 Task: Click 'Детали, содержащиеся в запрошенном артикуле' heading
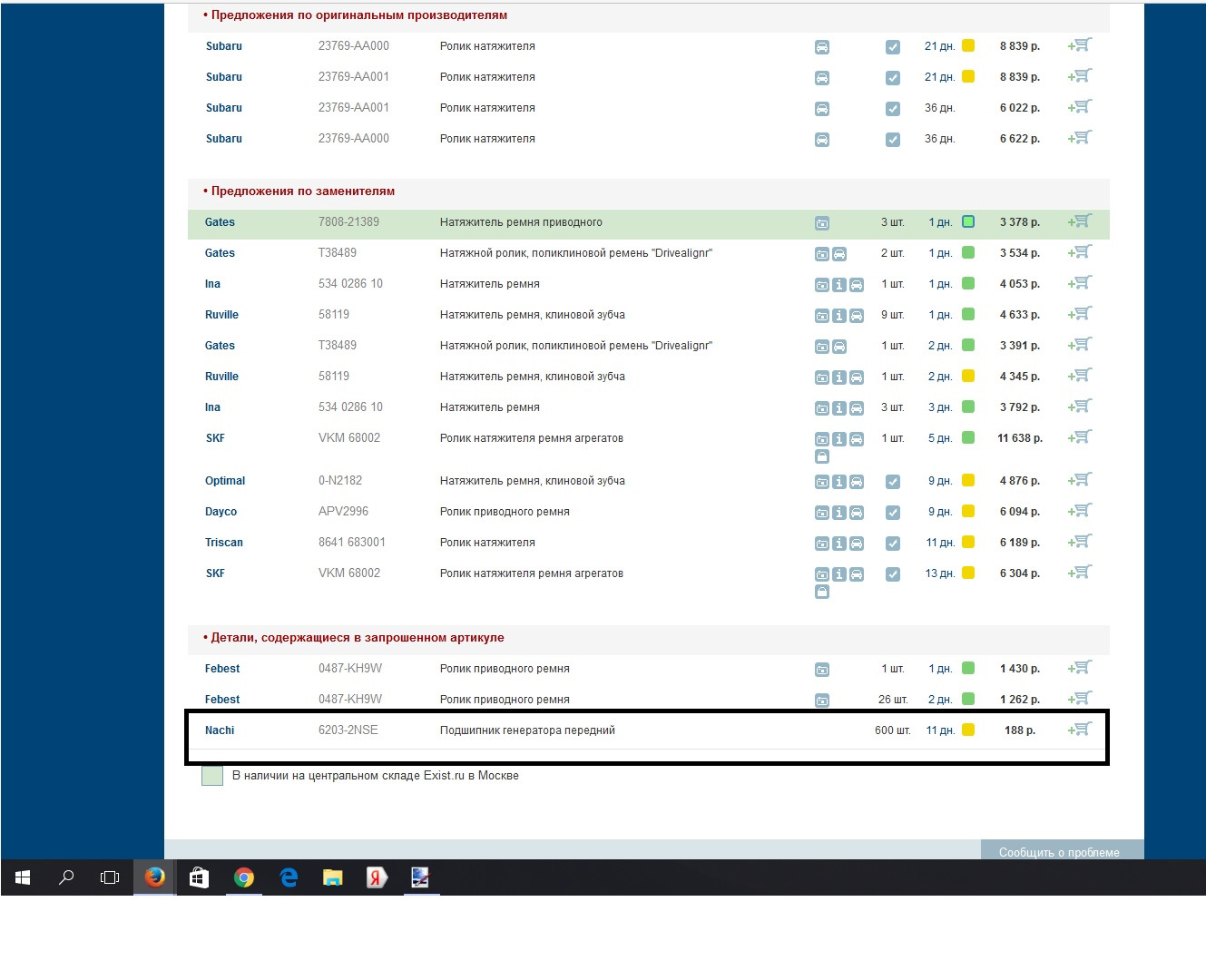[x=358, y=638]
